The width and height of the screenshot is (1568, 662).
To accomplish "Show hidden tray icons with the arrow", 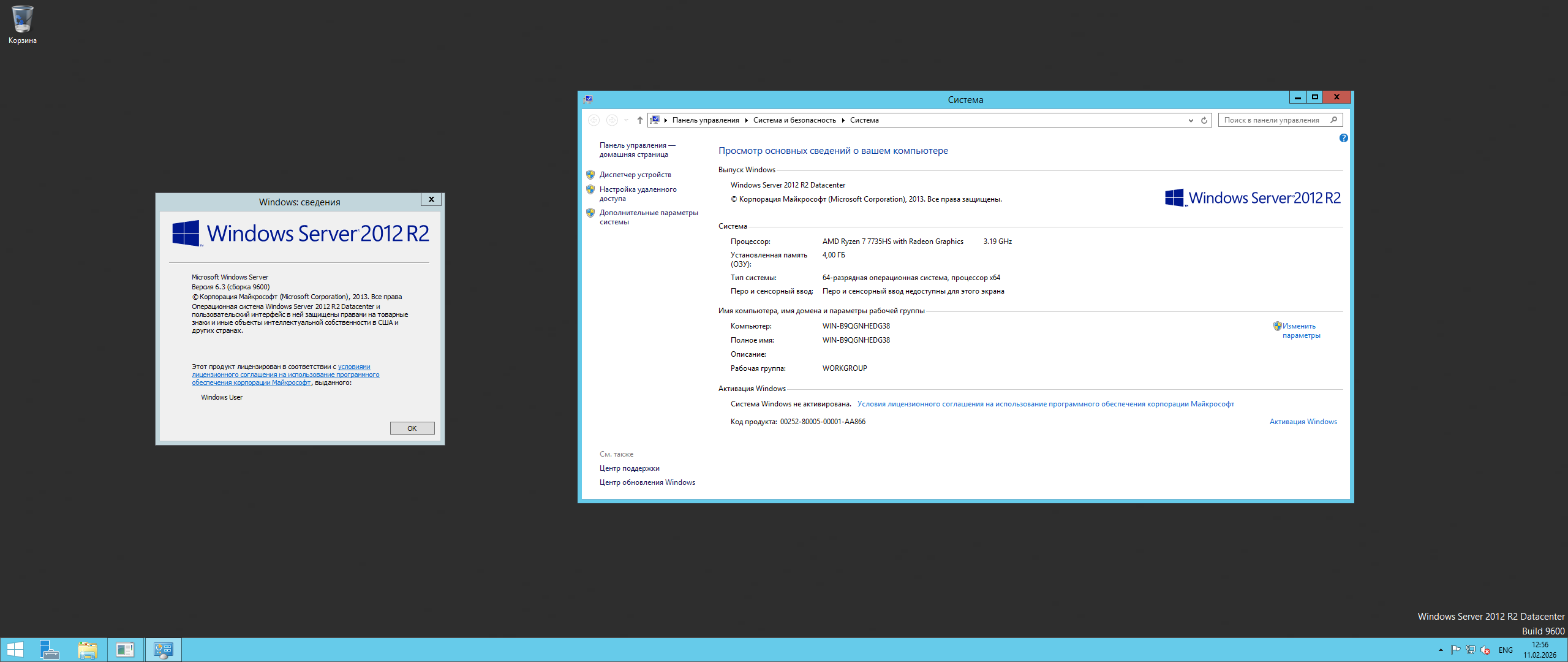I will click(1441, 650).
